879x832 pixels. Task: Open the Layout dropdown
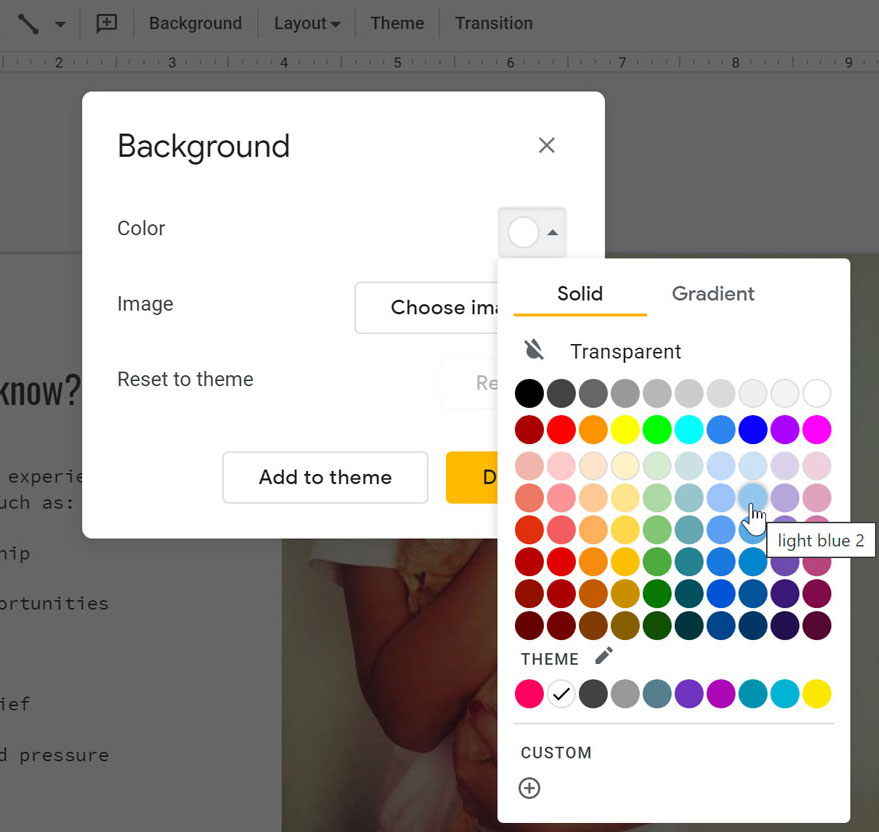(306, 23)
